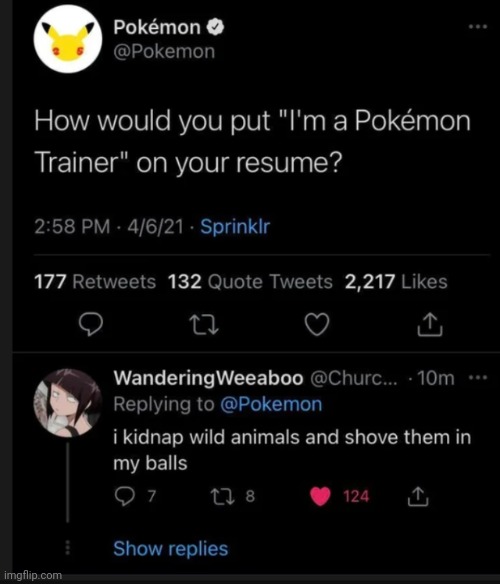Screen dimensions: 500x584
Task: View the 132 Quote Tweets list
Action: pos(250,282)
